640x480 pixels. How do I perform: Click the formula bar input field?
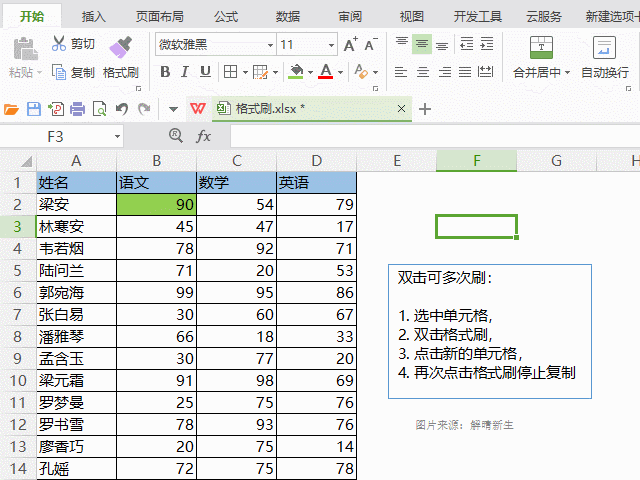(435, 136)
